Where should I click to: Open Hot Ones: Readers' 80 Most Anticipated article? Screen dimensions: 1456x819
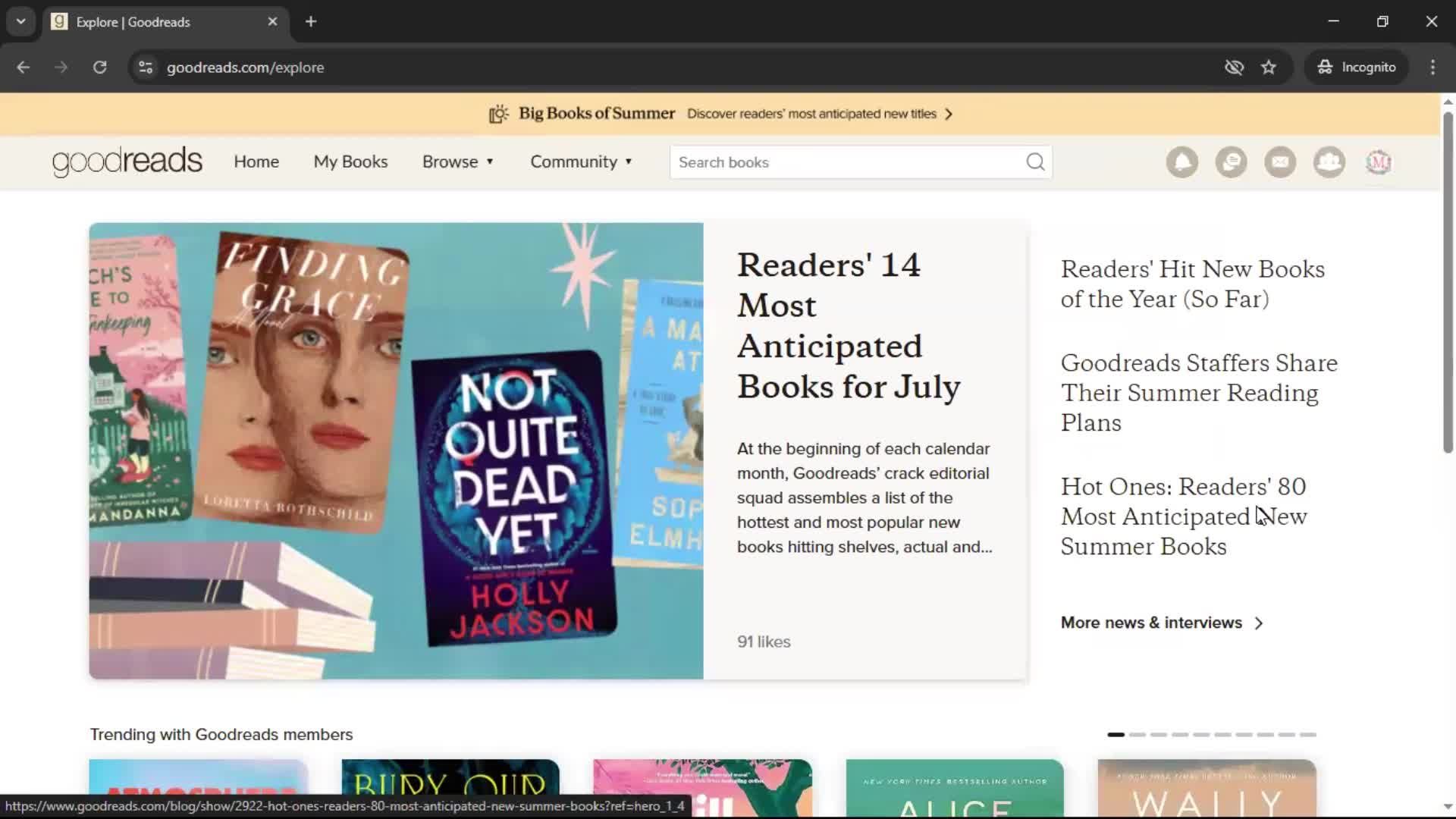[x=1183, y=516]
